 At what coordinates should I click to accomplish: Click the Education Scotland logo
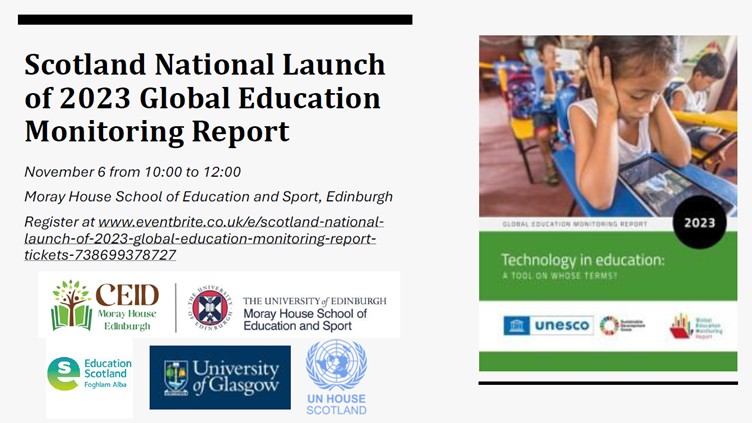coord(90,374)
